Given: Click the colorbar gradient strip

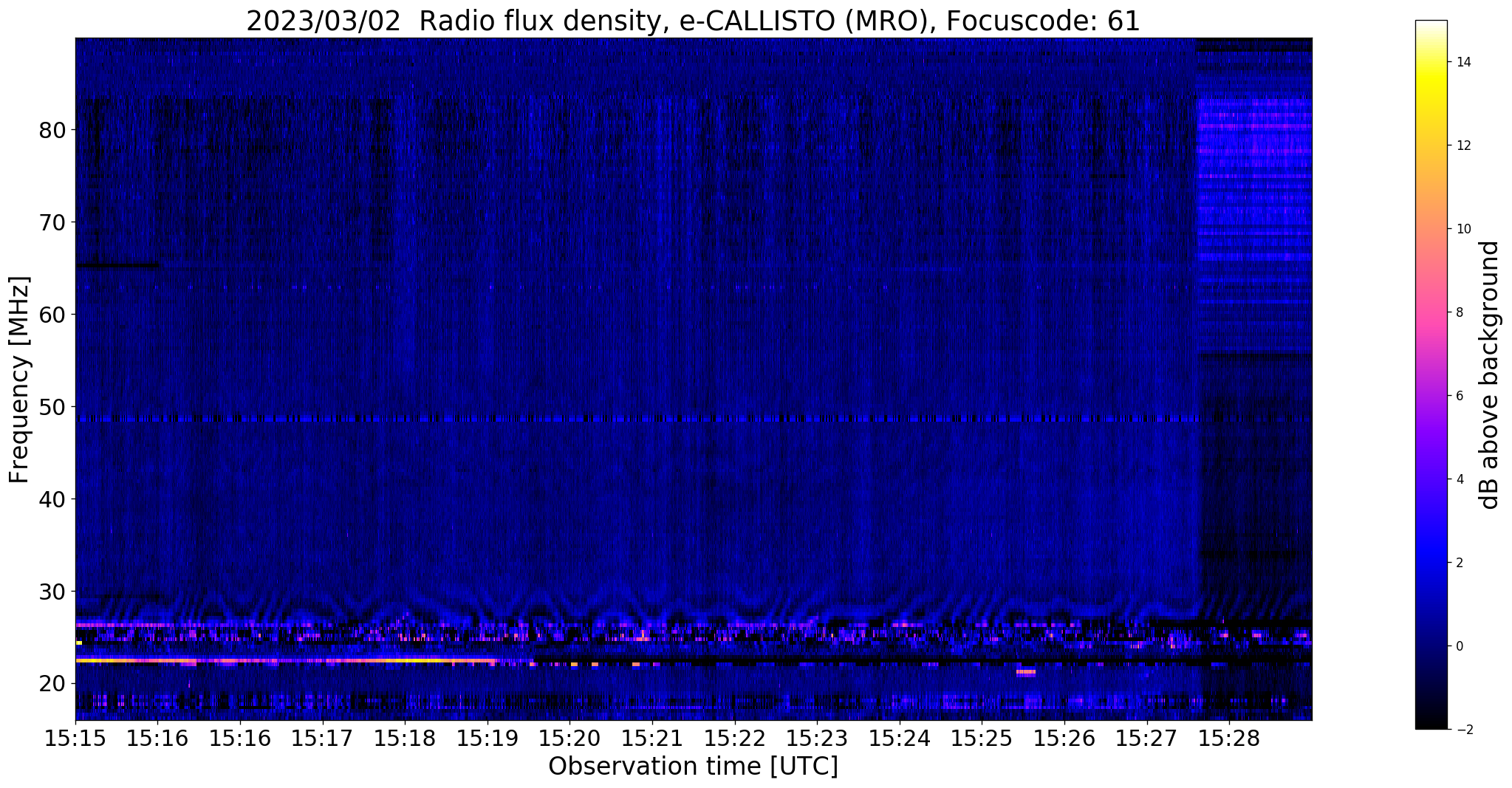Looking at the screenshot, I should pyautogui.click(x=1431, y=374).
